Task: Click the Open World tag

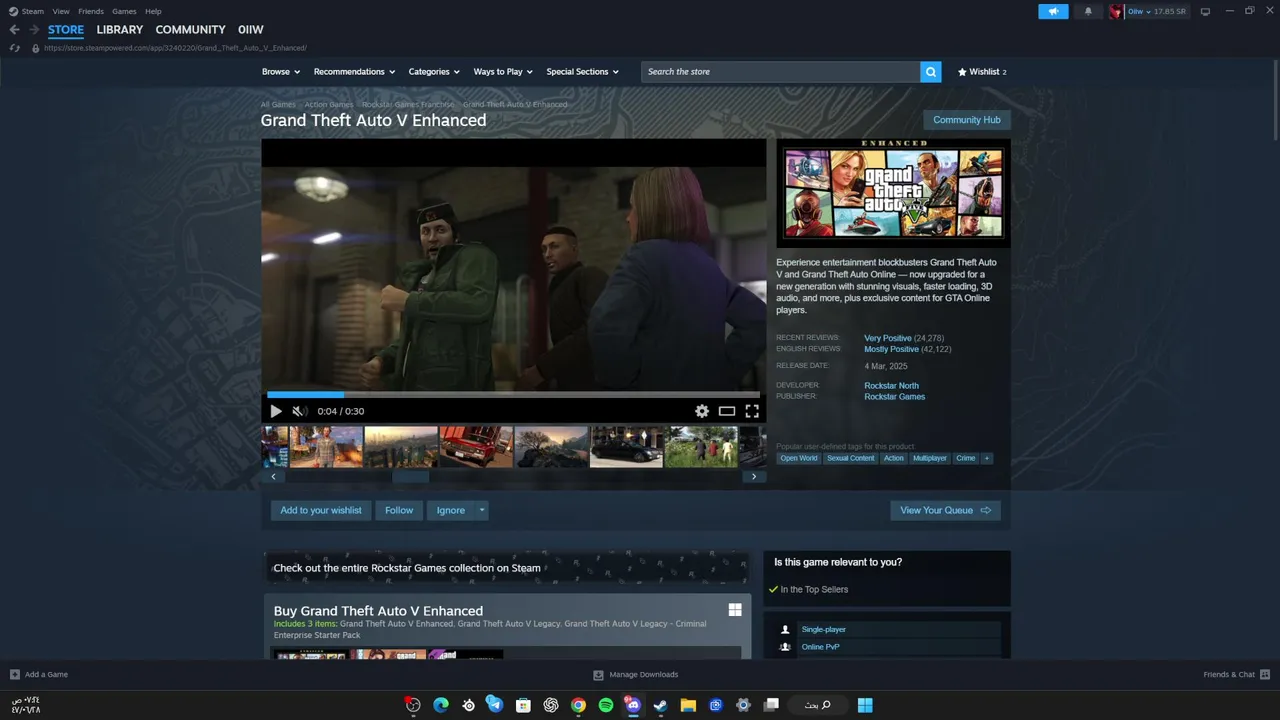Action: [799, 458]
